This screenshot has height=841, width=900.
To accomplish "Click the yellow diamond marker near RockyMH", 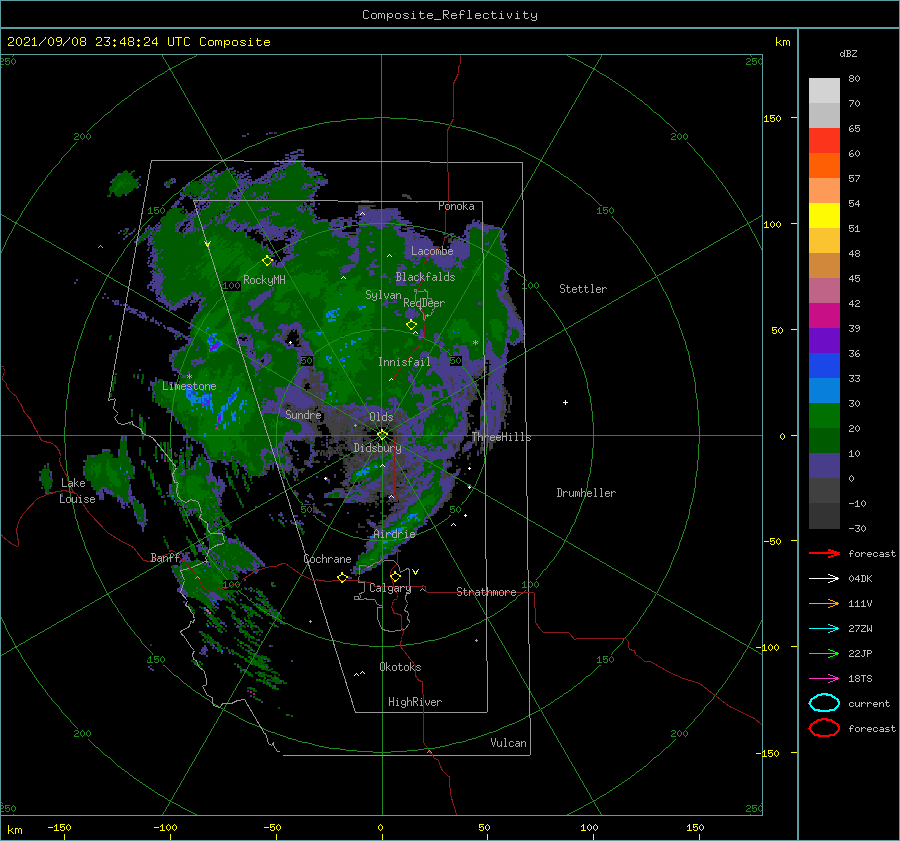I will click(x=267, y=261).
